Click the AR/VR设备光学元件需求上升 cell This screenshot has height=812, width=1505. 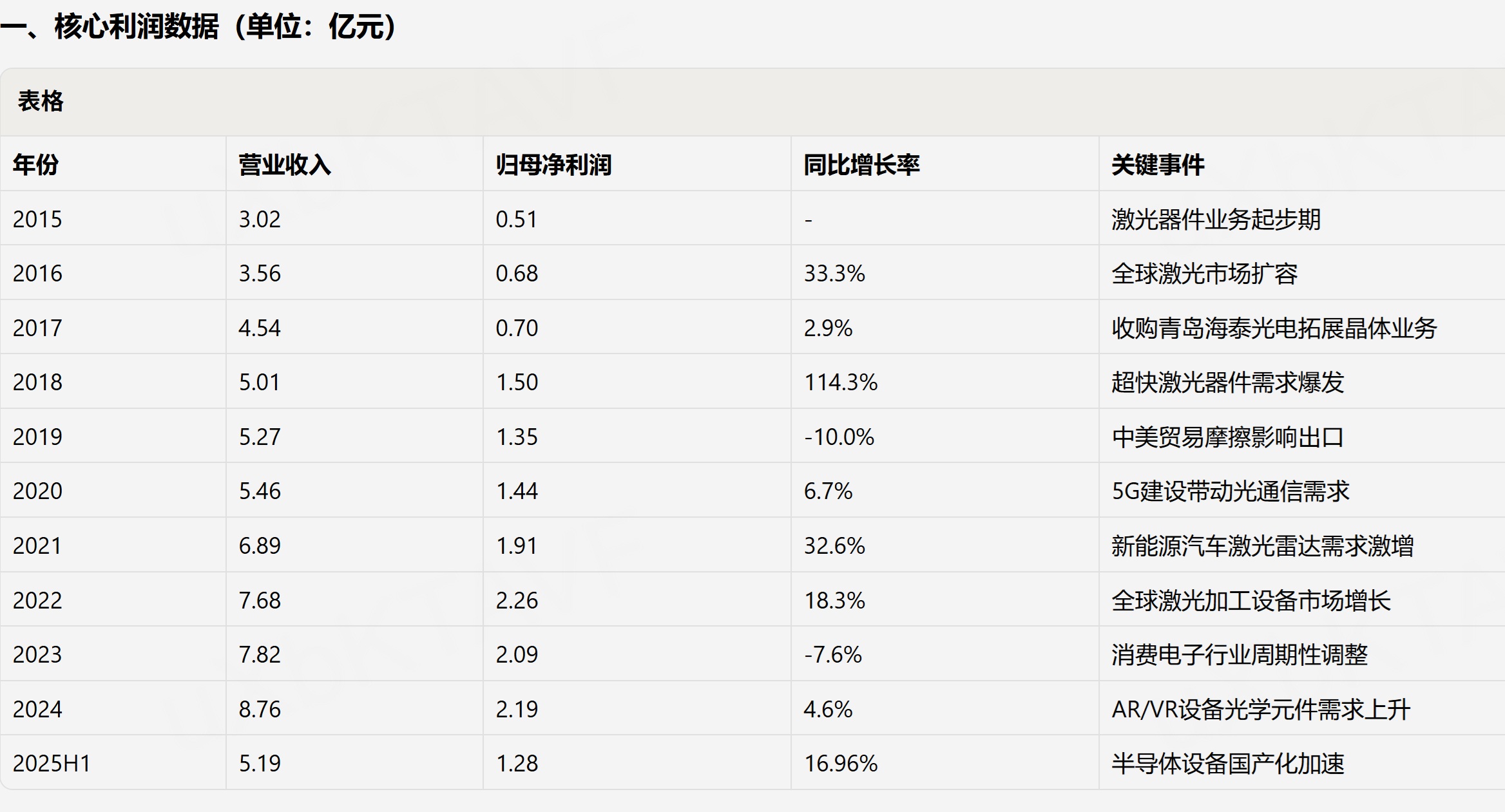pos(1261,709)
